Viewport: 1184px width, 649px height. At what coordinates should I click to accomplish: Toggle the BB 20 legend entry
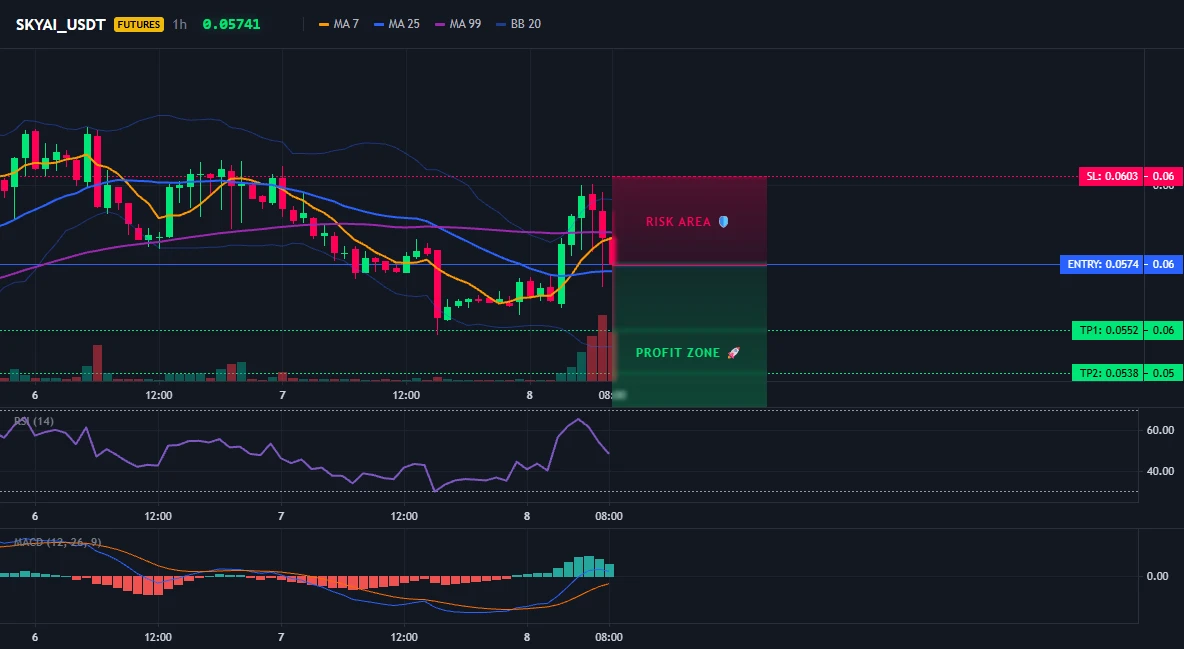point(519,24)
